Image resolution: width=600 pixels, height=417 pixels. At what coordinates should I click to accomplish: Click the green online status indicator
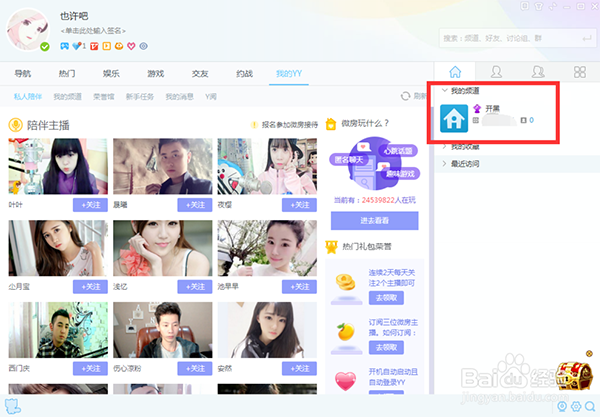click(45, 47)
